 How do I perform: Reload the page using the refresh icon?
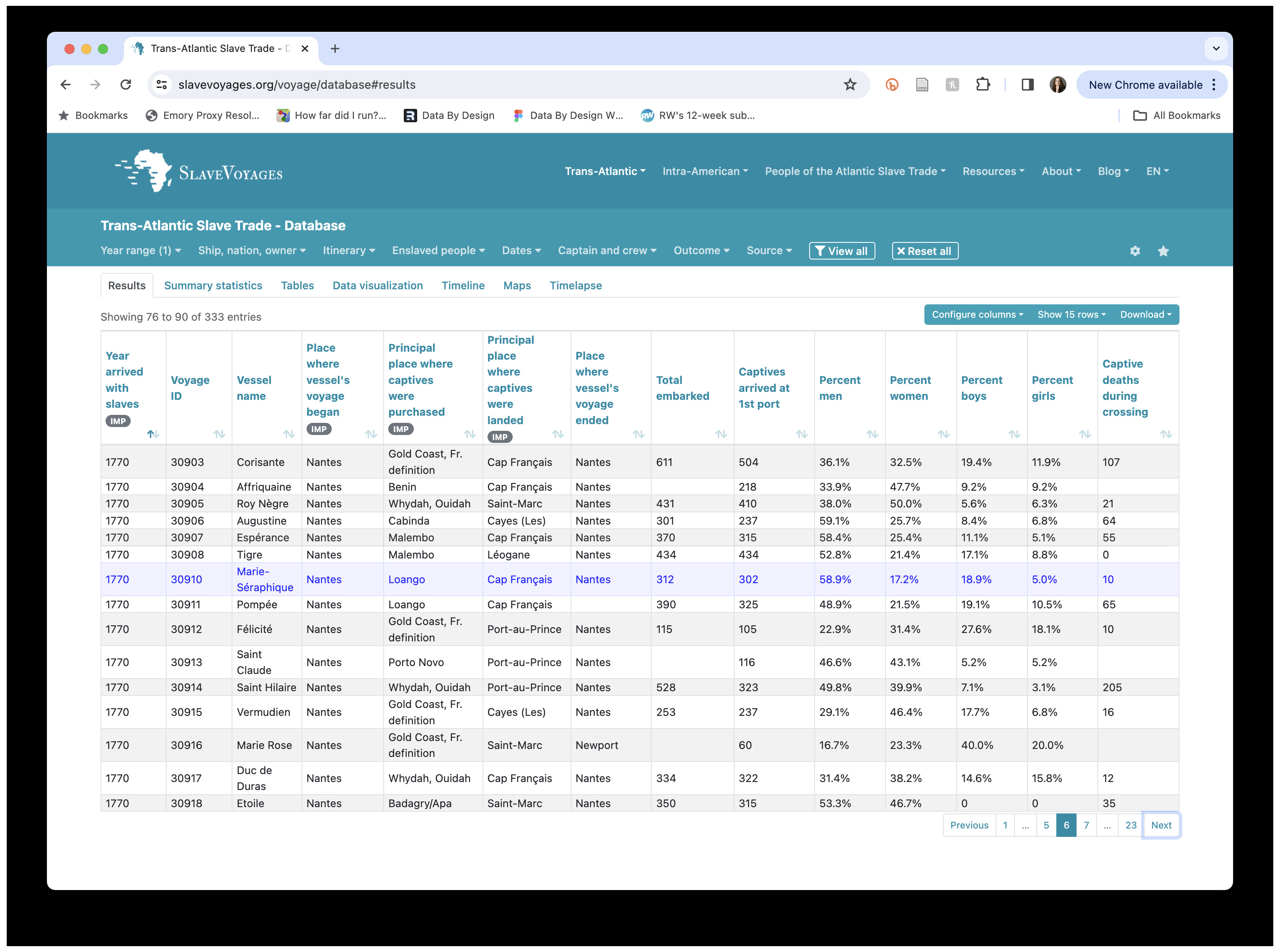[x=125, y=85]
